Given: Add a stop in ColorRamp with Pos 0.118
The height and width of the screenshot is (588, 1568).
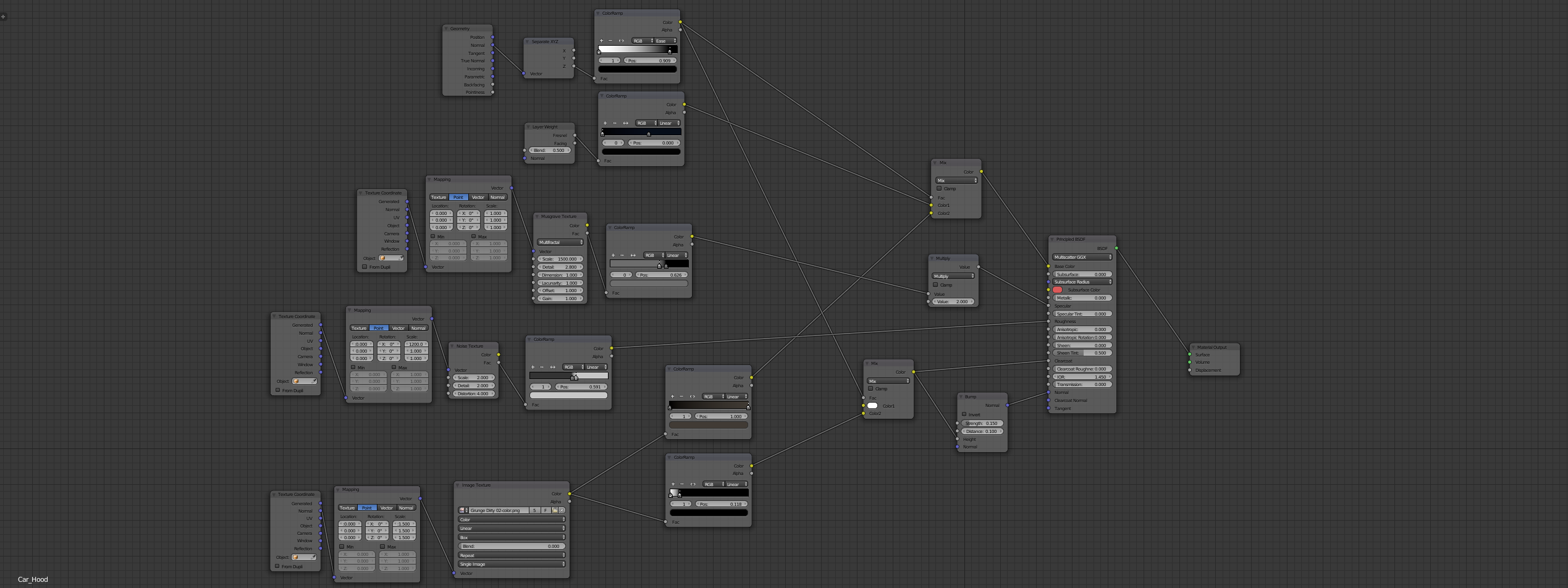Looking at the screenshot, I should click(x=673, y=484).
